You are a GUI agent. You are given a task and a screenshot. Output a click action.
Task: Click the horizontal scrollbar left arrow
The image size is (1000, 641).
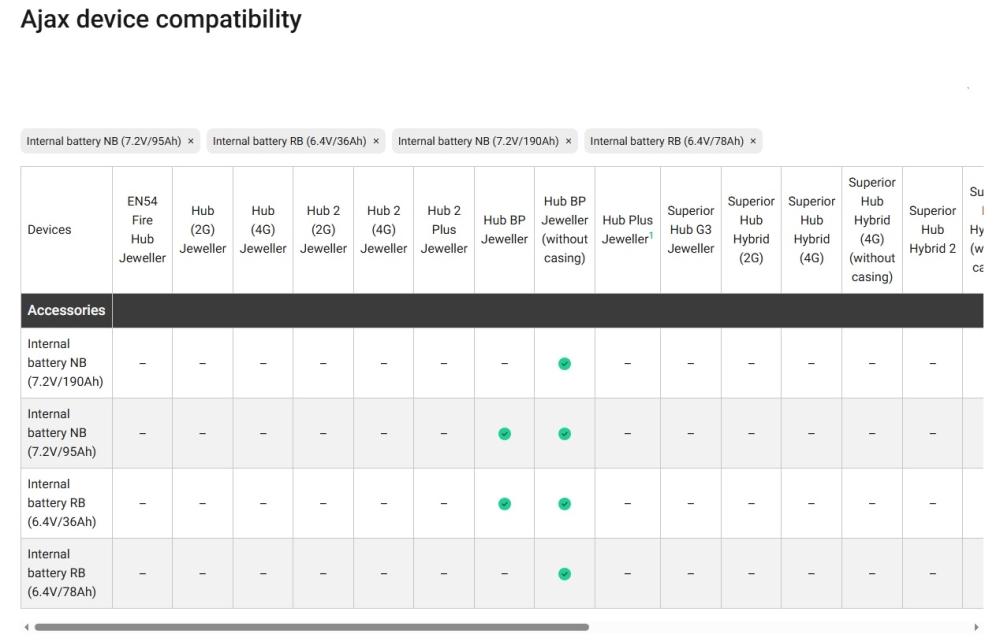(x=26, y=628)
